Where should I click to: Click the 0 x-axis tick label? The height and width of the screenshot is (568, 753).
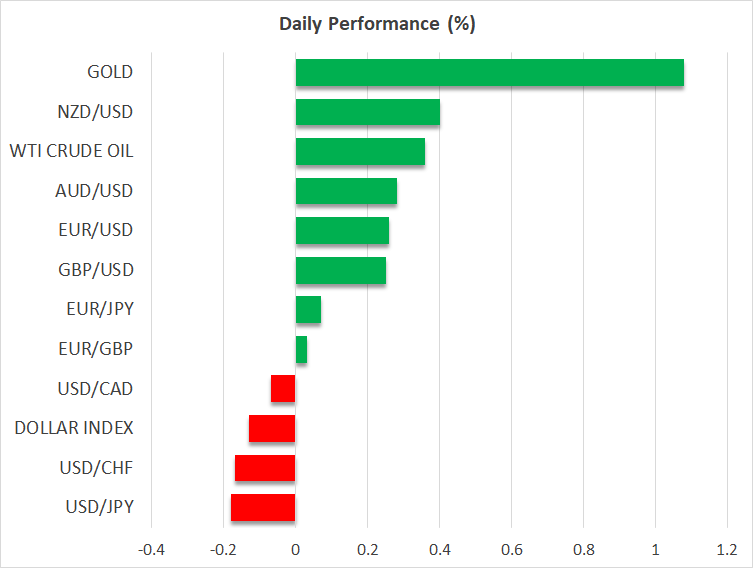coord(295,549)
